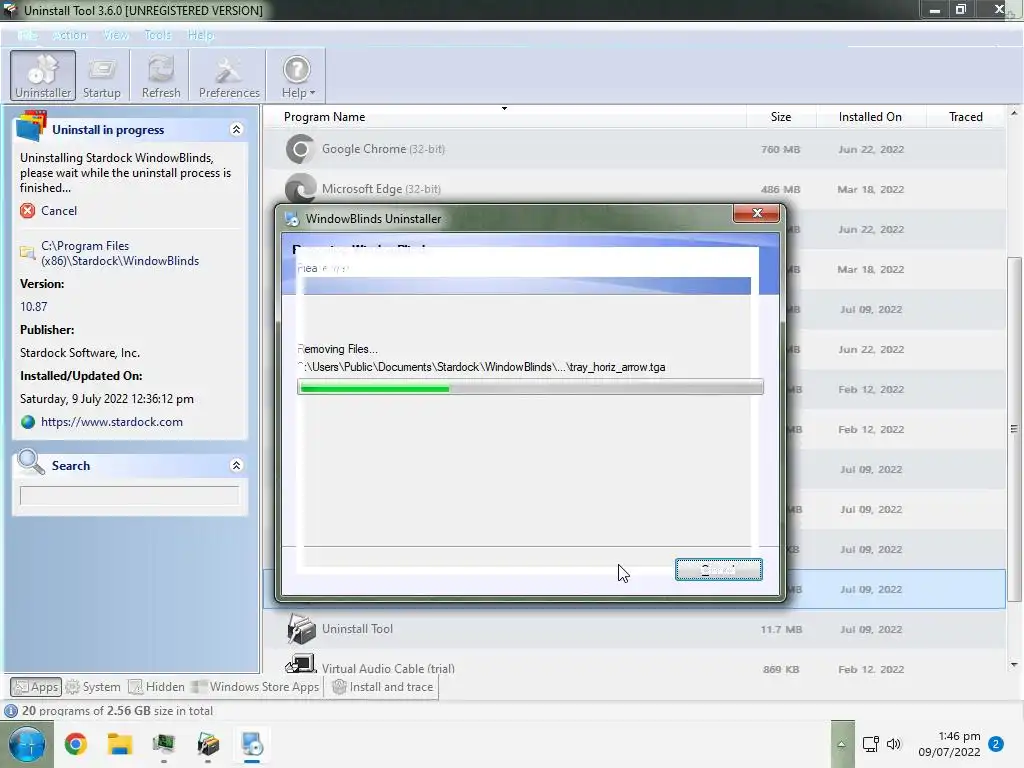Screen dimensions: 1024x768
Task: Switch to the System tab
Action: click(x=93, y=687)
